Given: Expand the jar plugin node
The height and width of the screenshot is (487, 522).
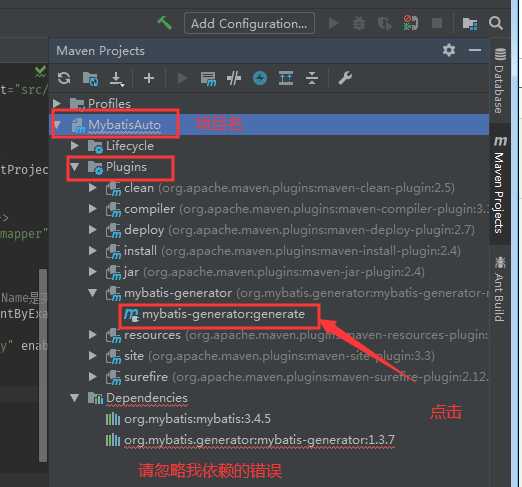Looking at the screenshot, I should pos(93,272).
